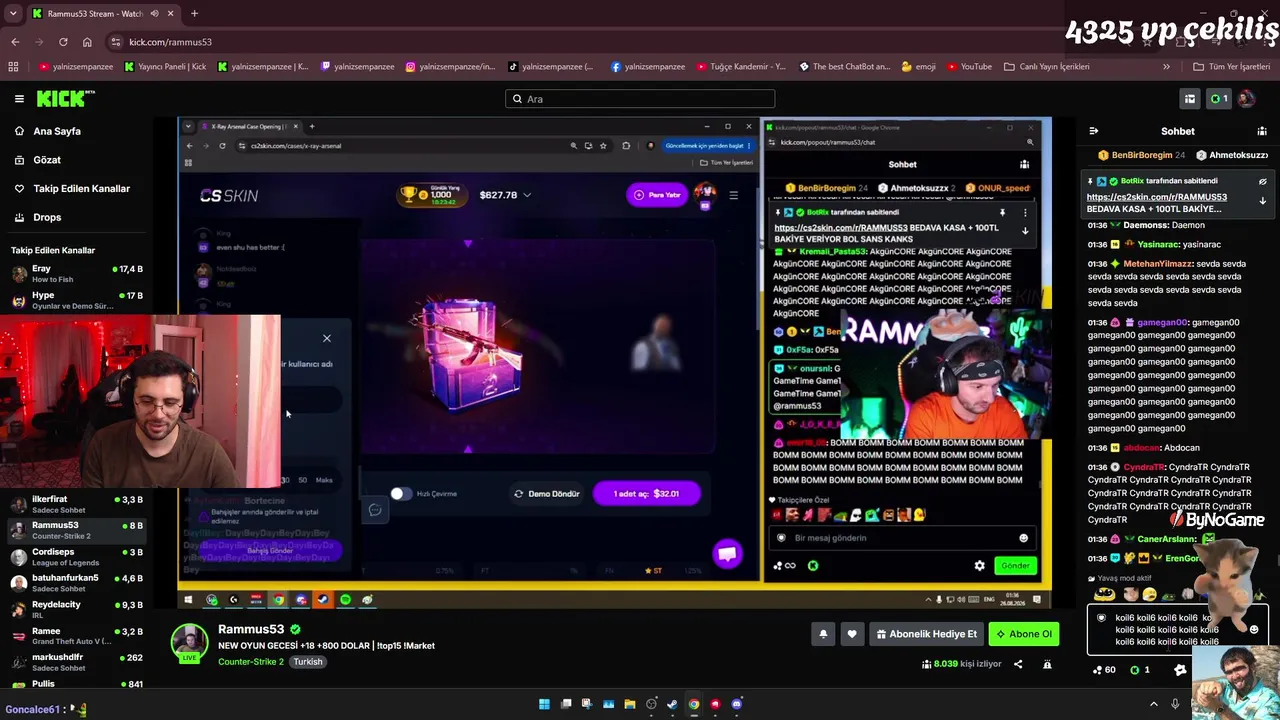This screenshot has width=1280, height=720.
Task: Select the Cordiseps channel in sidebar
Action: (x=78, y=557)
